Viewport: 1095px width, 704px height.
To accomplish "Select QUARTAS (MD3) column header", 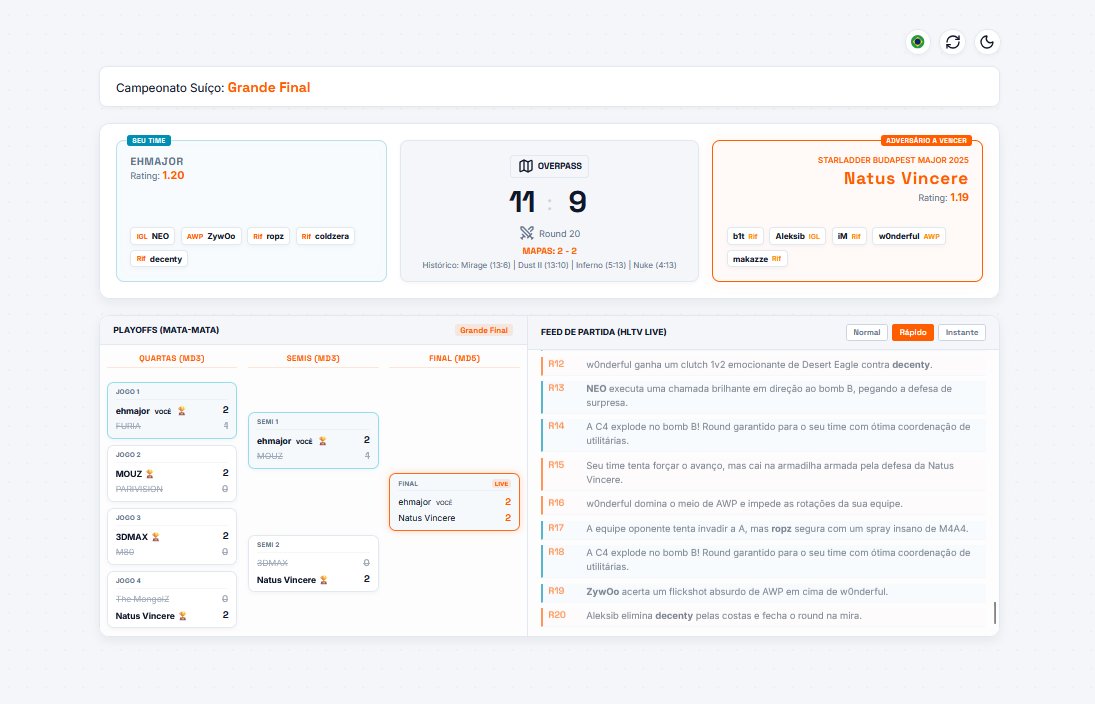I will click(x=172, y=358).
